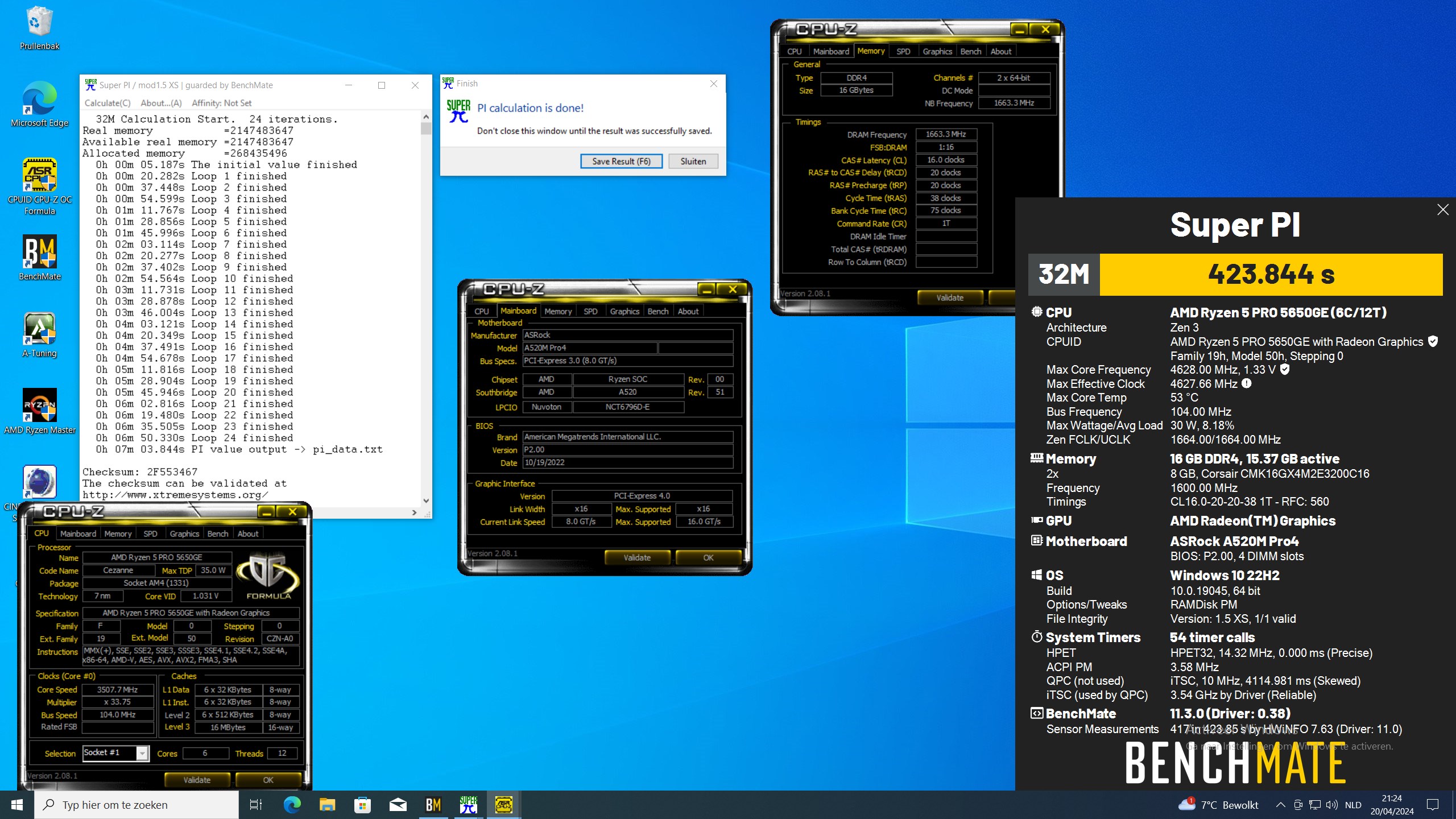Open File Explorer on the taskbar

click(x=327, y=805)
